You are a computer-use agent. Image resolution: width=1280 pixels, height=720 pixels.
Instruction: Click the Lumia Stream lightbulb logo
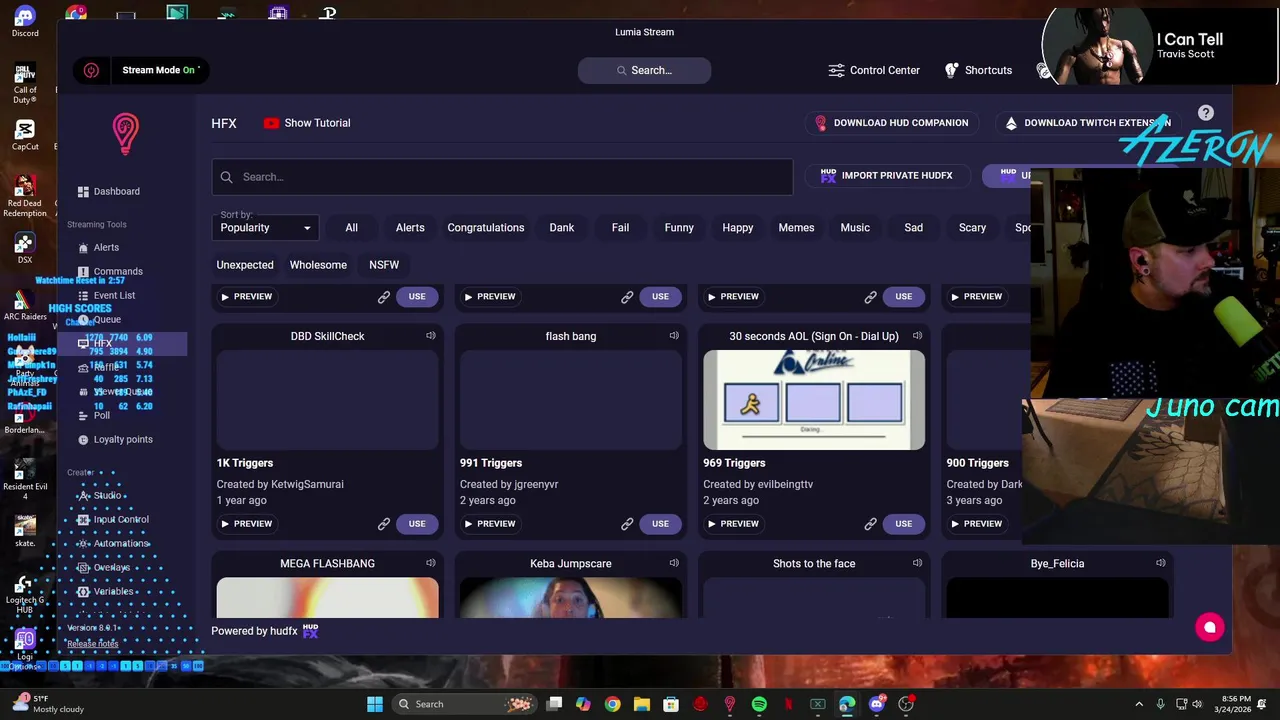pos(125,134)
